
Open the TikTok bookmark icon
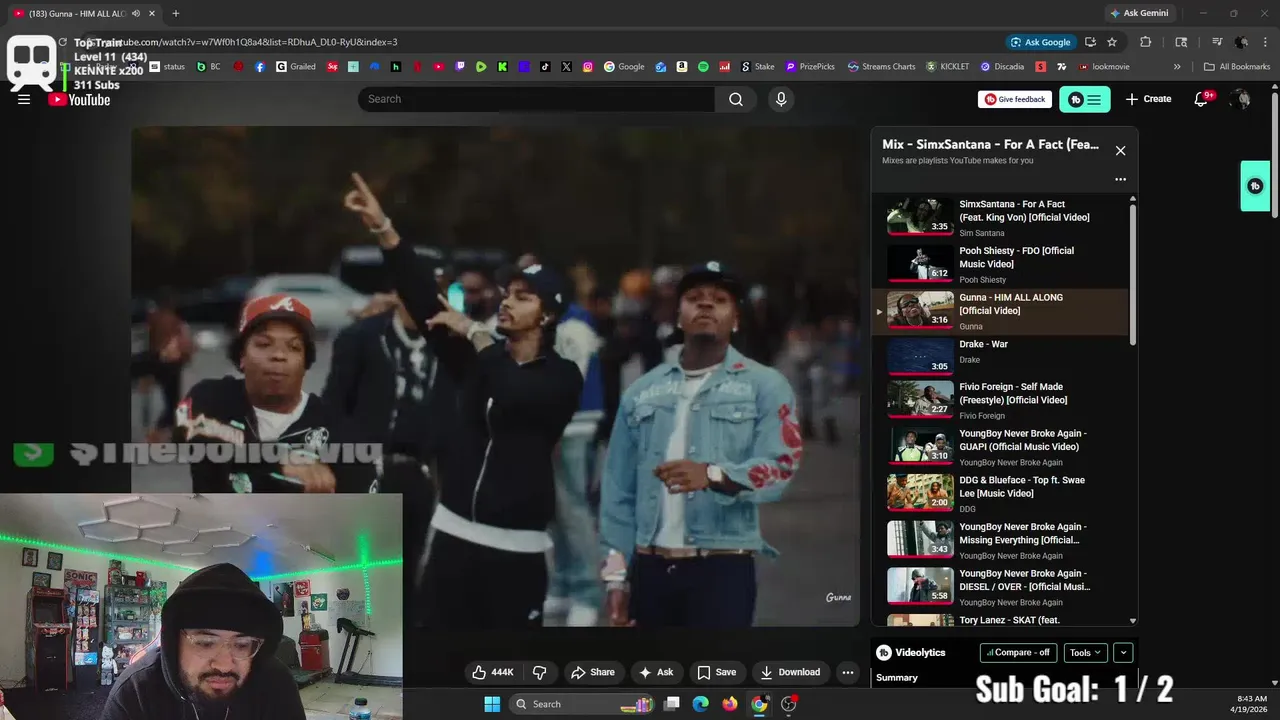pos(545,67)
